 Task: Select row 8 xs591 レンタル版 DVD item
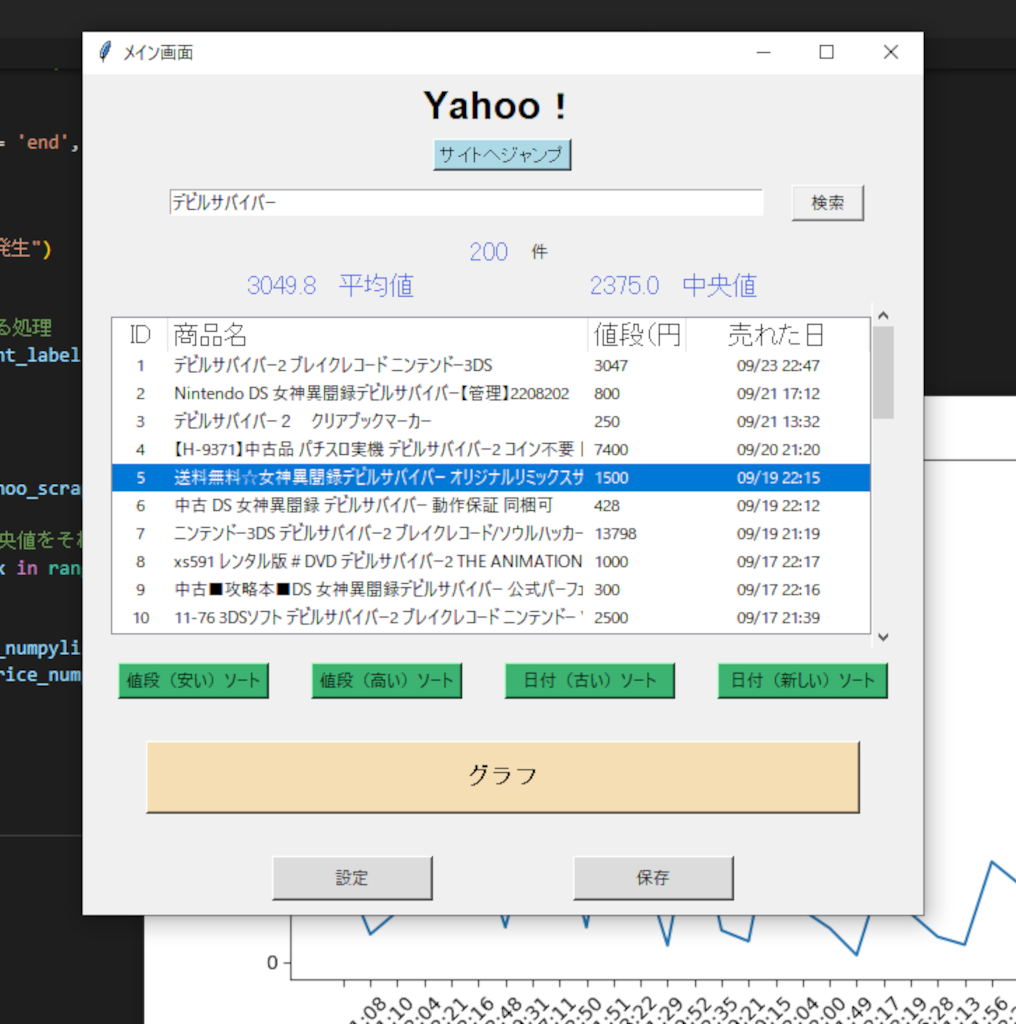pyautogui.click(x=491, y=562)
